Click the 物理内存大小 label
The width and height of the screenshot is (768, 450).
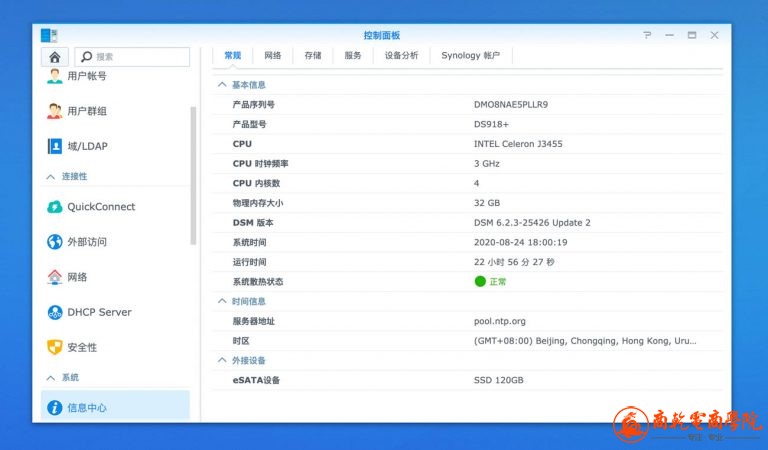click(258, 203)
